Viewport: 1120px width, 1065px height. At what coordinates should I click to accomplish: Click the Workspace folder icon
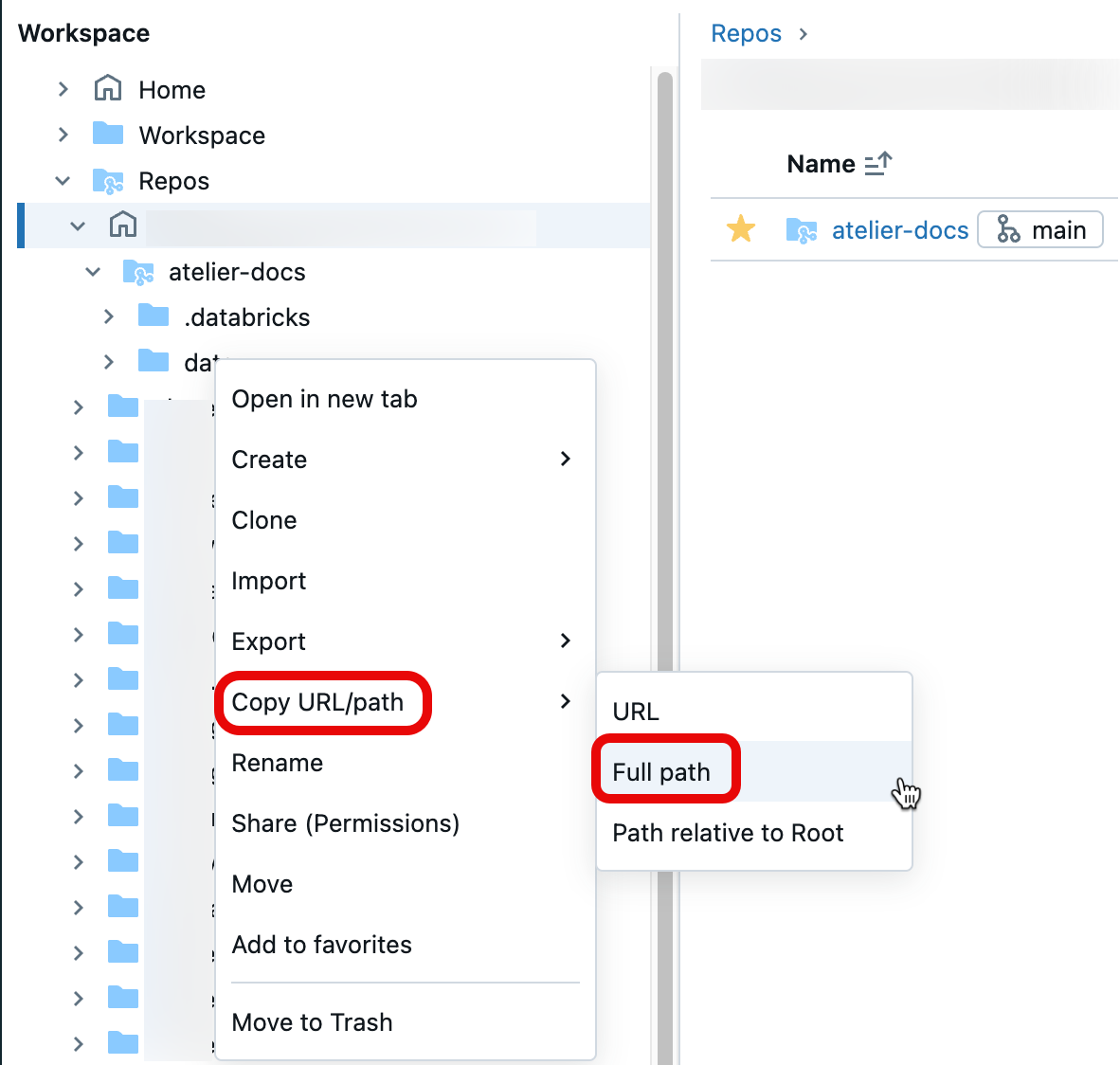108,134
